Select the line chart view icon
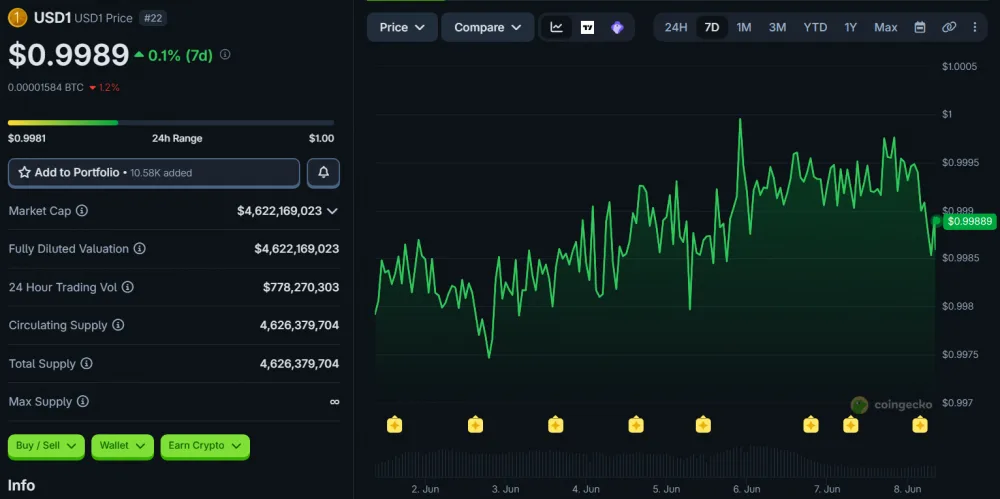This screenshot has height=499, width=1000. 557,27
